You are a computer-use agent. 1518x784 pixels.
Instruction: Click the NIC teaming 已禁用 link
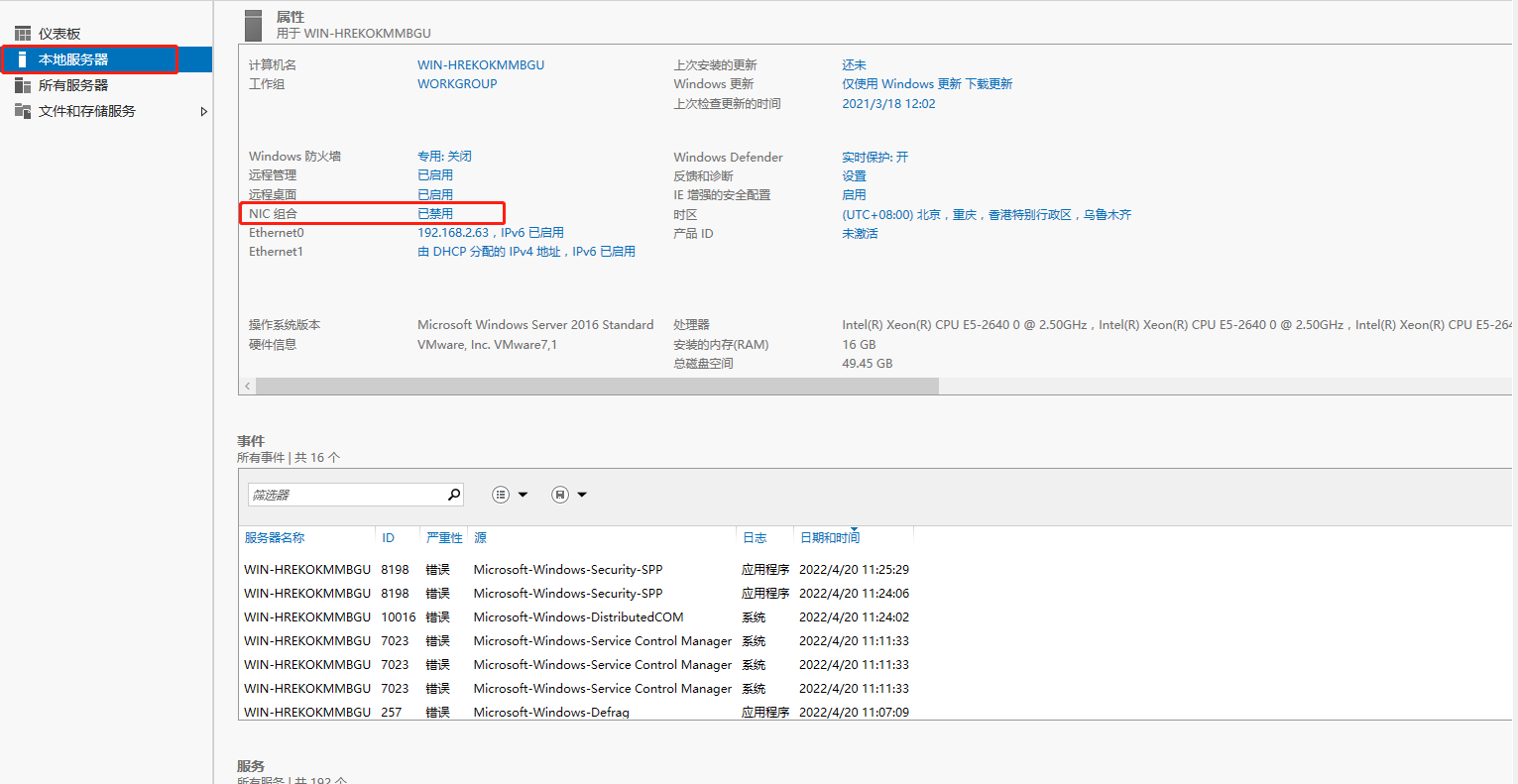(435, 214)
